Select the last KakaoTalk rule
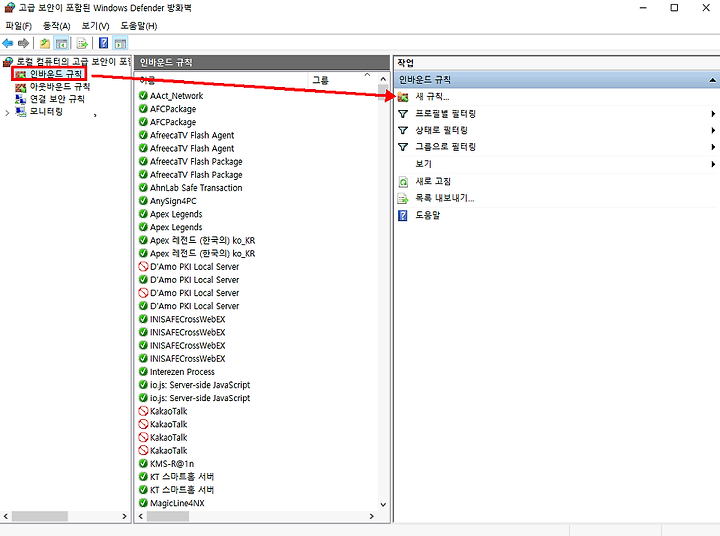Image resolution: width=720 pixels, height=536 pixels. 169,451
